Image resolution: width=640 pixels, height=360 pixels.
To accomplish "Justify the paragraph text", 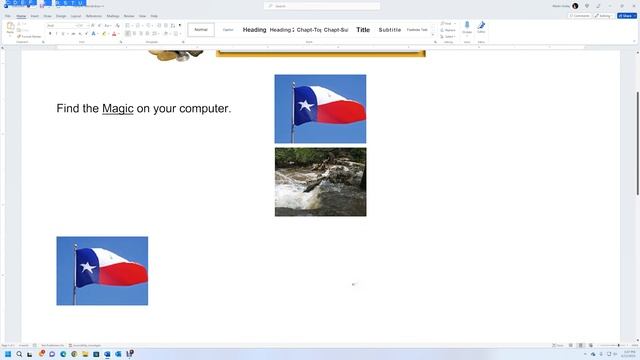I will [x=147, y=33].
